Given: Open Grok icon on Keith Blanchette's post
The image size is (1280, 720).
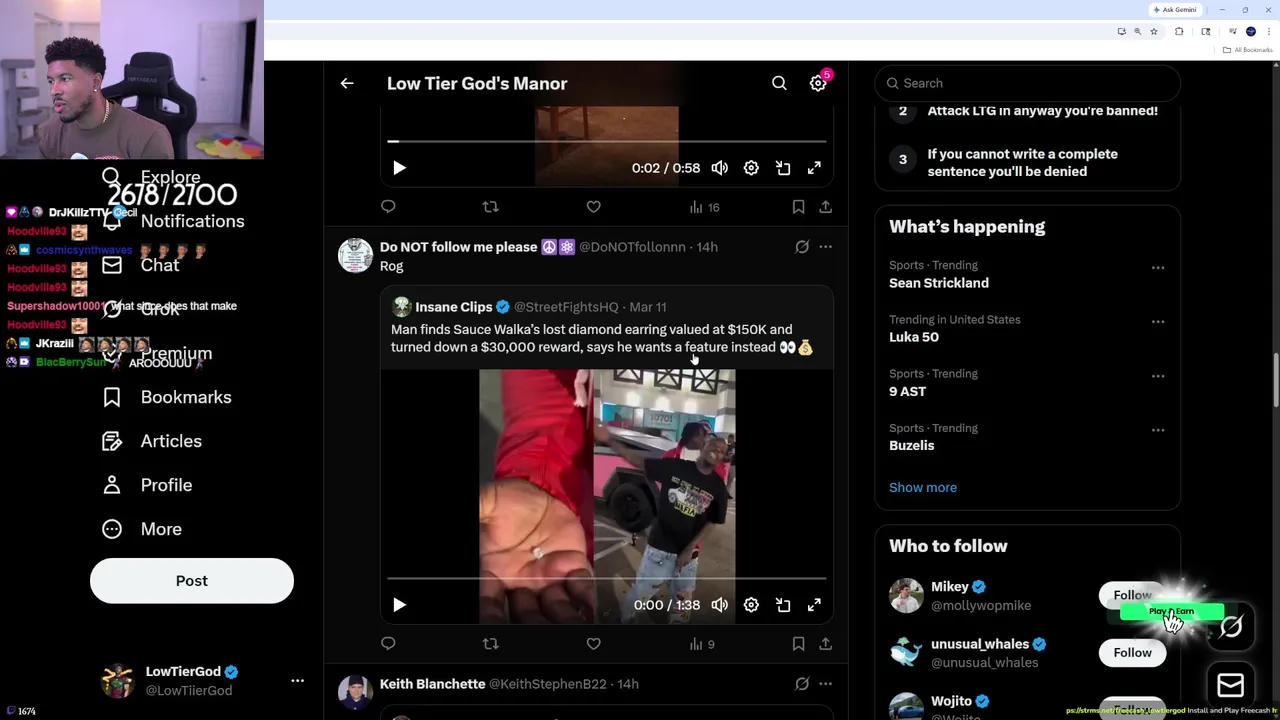Looking at the screenshot, I should (x=802, y=684).
